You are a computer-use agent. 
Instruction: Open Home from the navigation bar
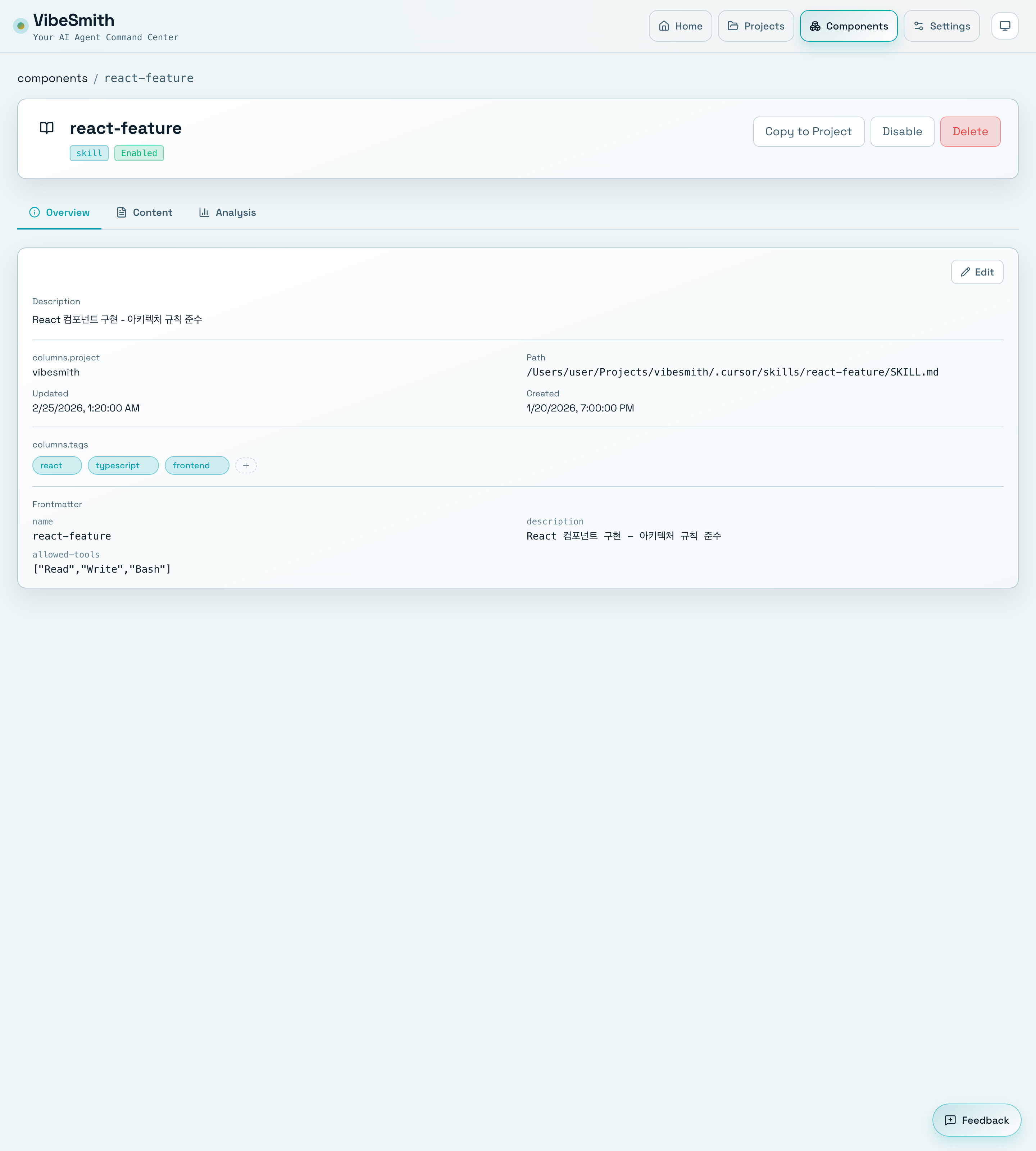pyautogui.click(x=680, y=26)
